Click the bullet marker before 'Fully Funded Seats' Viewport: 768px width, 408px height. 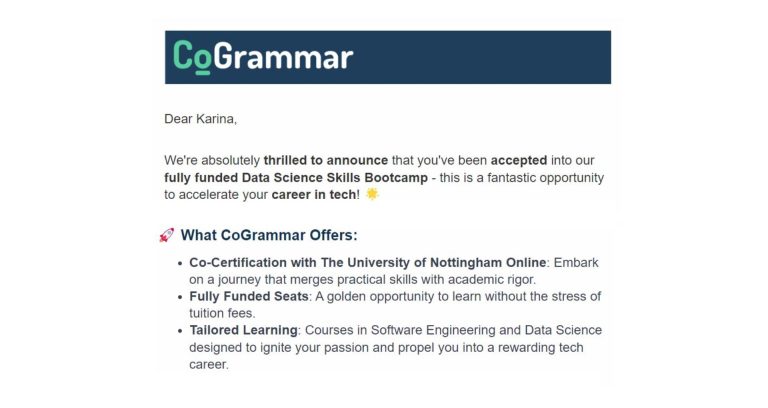click(x=180, y=297)
